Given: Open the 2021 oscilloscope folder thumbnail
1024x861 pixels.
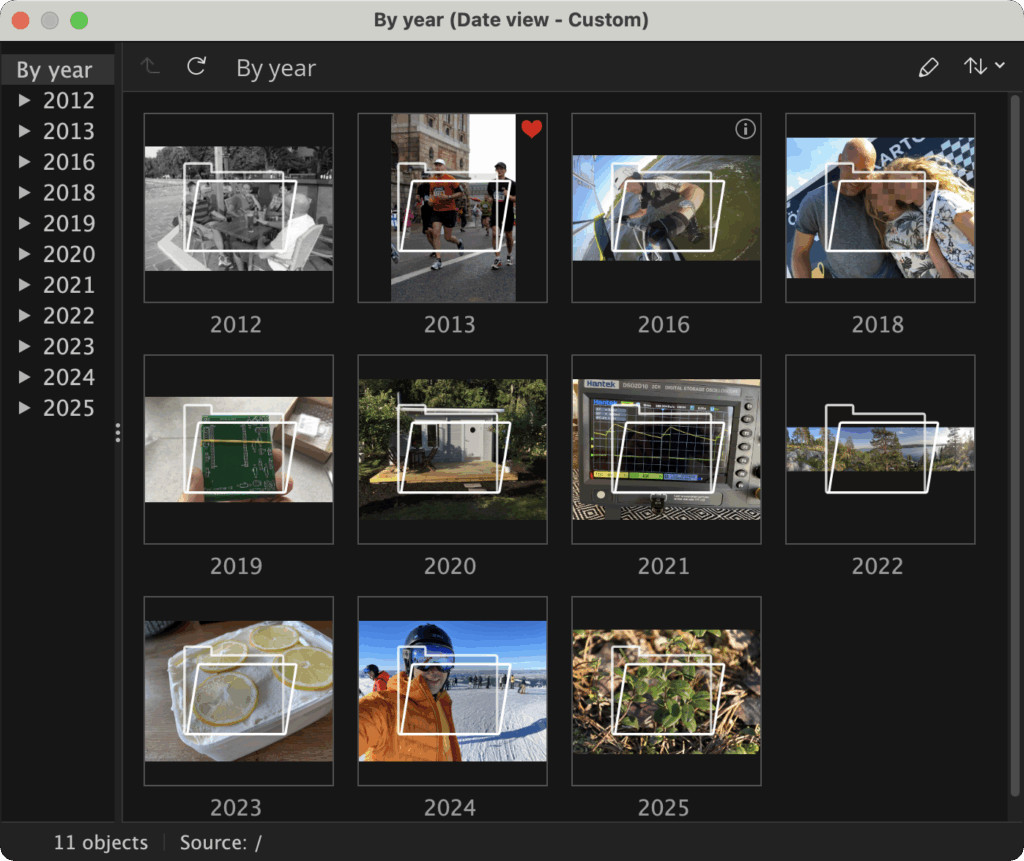Looking at the screenshot, I should [666, 450].
